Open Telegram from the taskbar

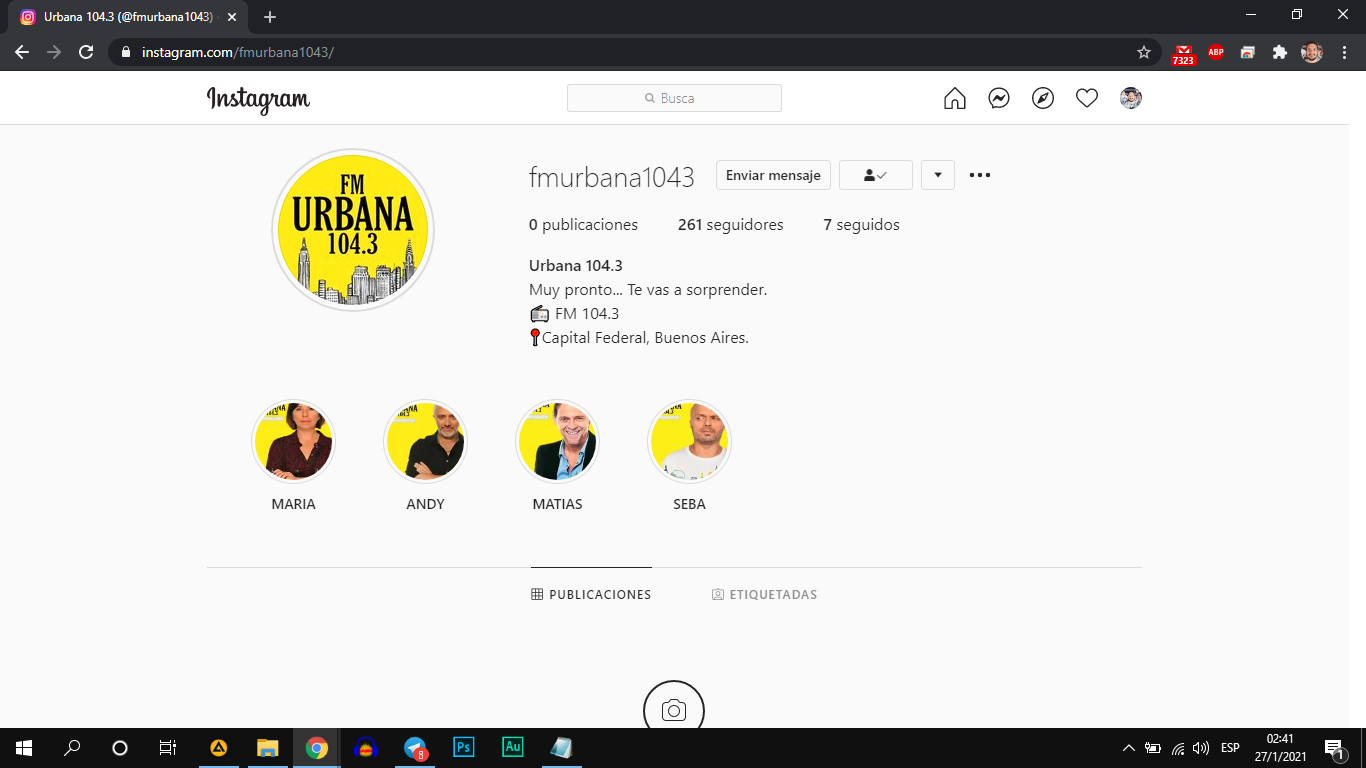414,748
